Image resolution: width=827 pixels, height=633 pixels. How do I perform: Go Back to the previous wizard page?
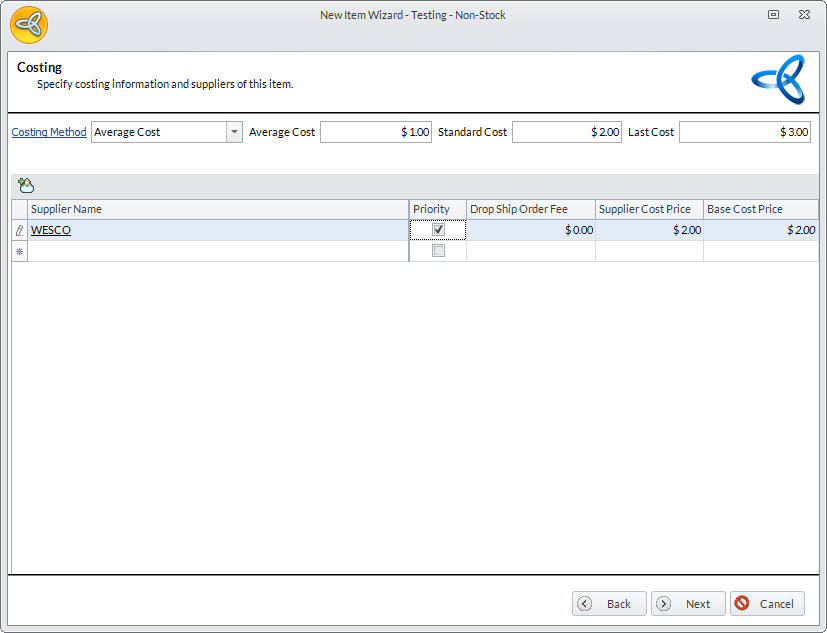pos(609,604)
